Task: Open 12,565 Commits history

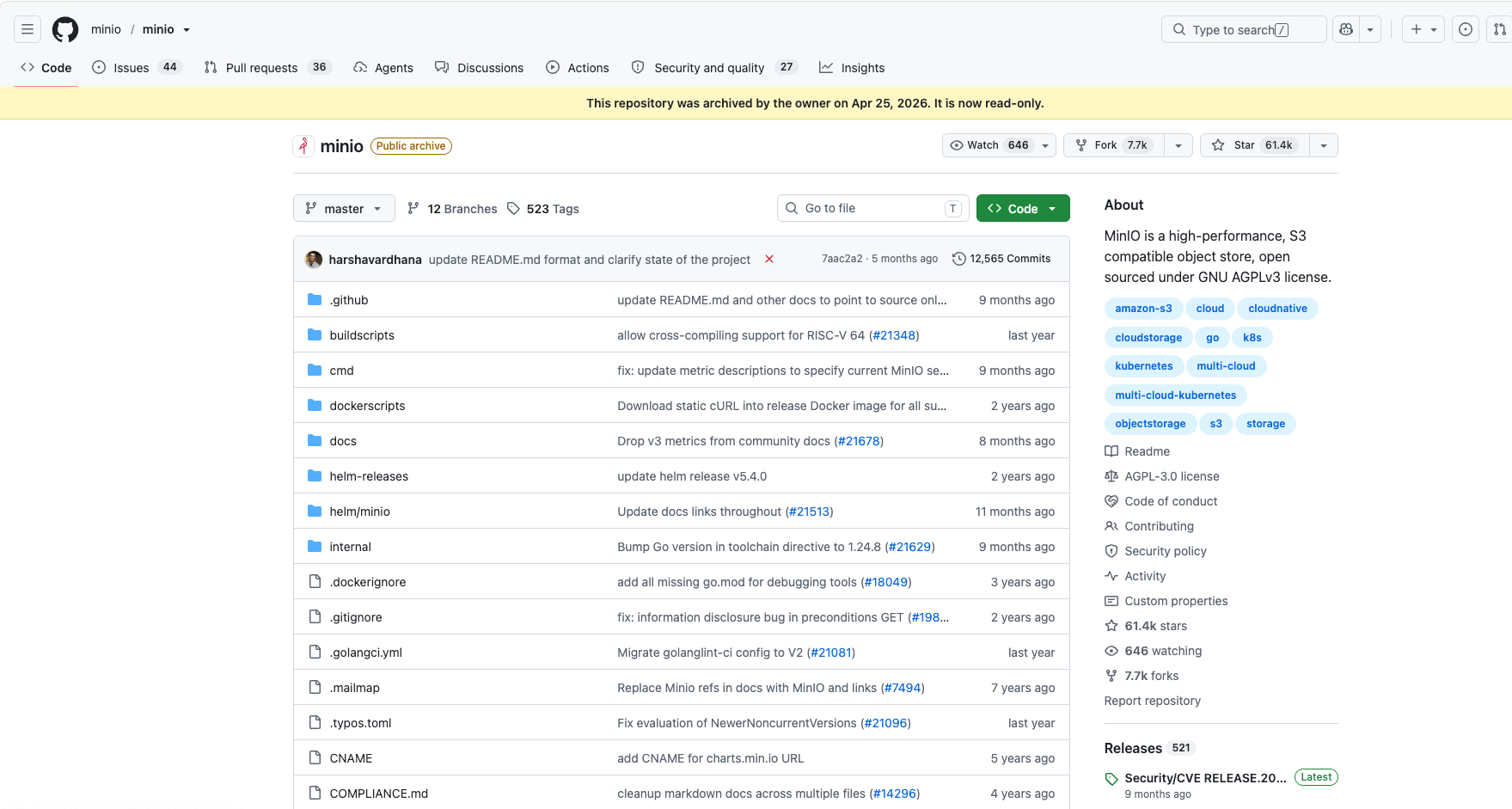Action: click(1001, 259)
